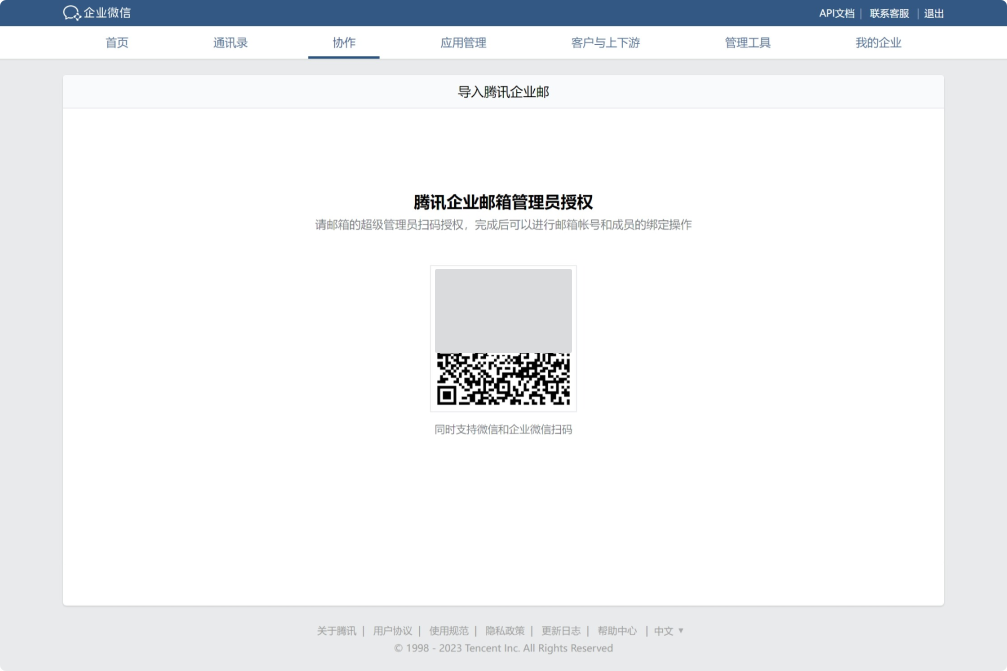1007x671 pixels.
Task: Switch to the 我的企业 tab
Action: tap(878, 43)
